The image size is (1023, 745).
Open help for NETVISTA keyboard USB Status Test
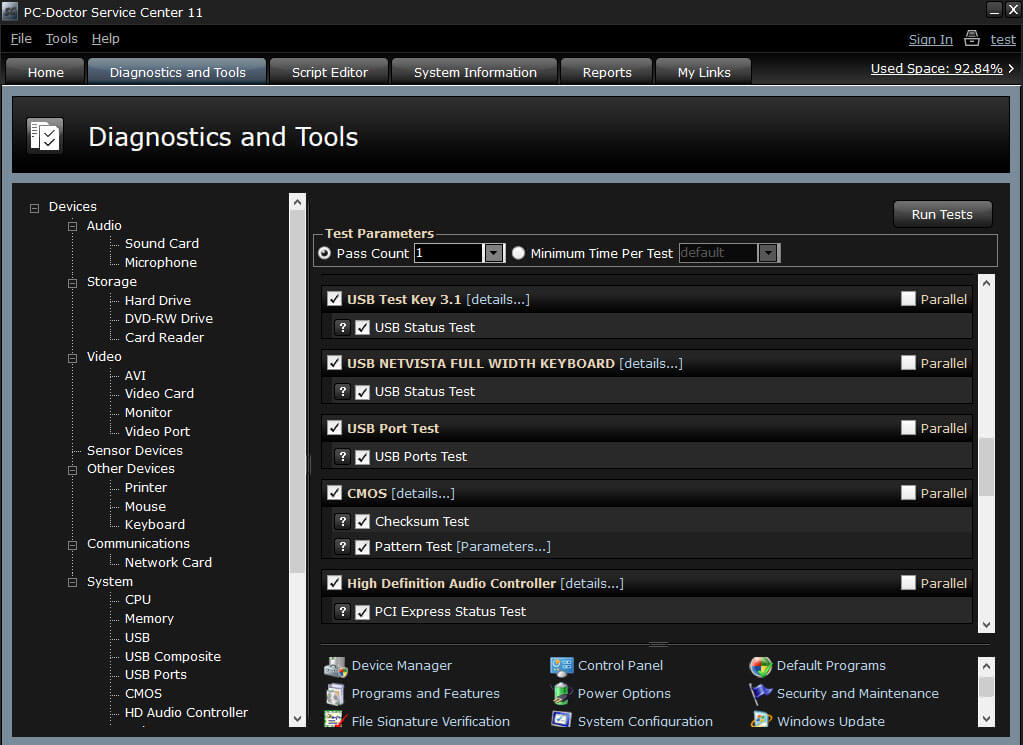(x=342, y=391)
